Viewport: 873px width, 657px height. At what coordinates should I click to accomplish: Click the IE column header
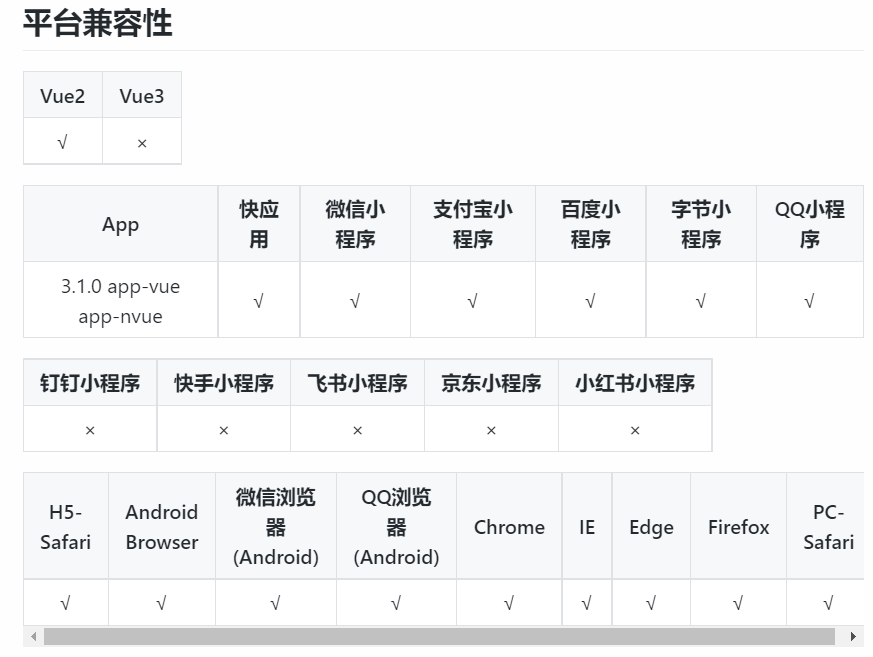pyautogui.click(x=587, y=526)
